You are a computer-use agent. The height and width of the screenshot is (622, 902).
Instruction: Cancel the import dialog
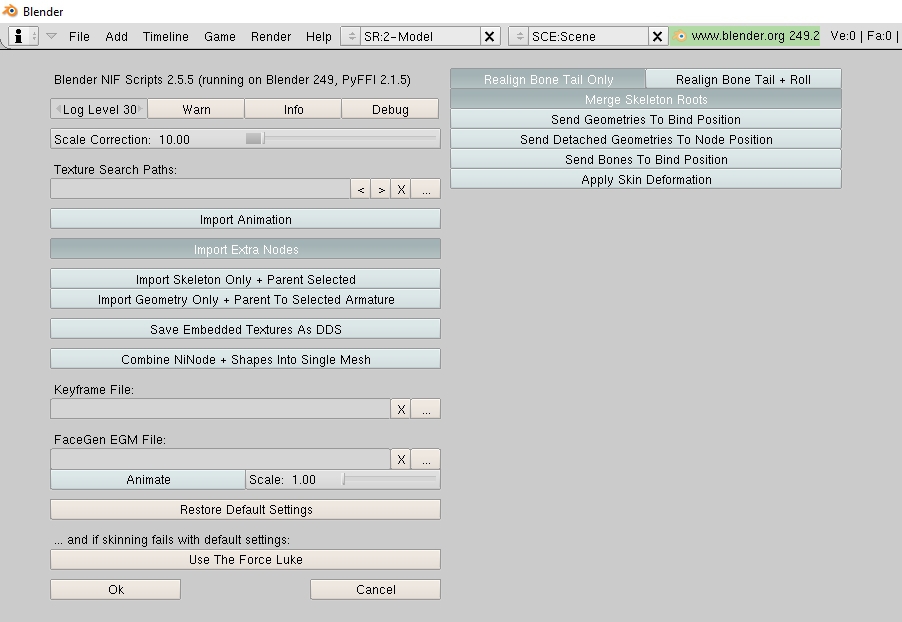pyautogui.click(x=376, y=589)
